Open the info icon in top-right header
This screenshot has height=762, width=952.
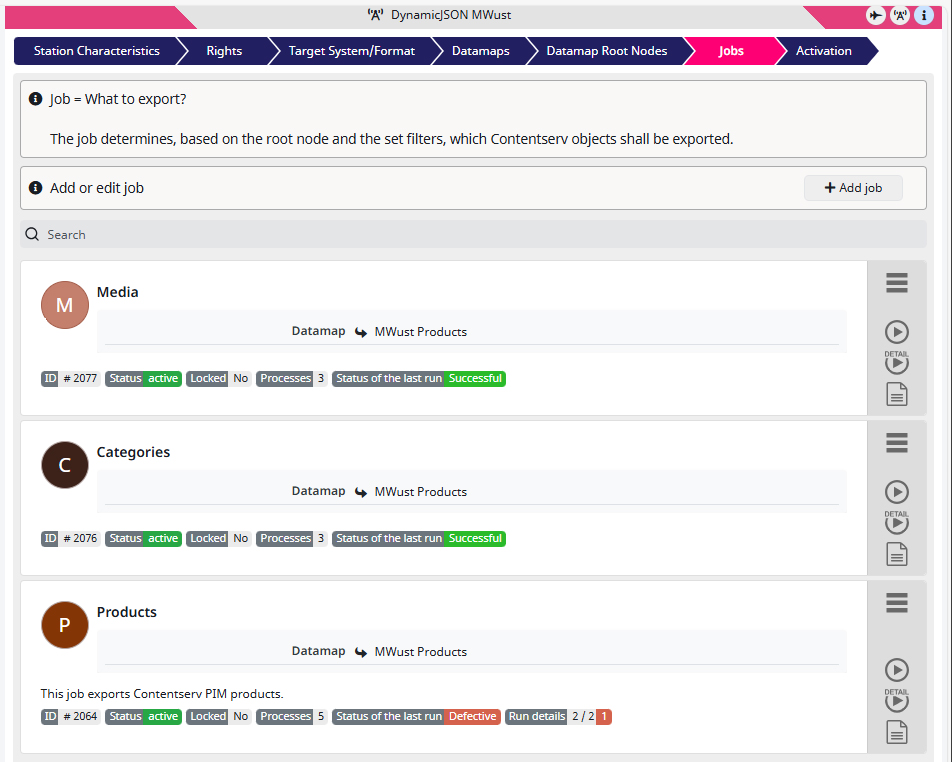924,15
